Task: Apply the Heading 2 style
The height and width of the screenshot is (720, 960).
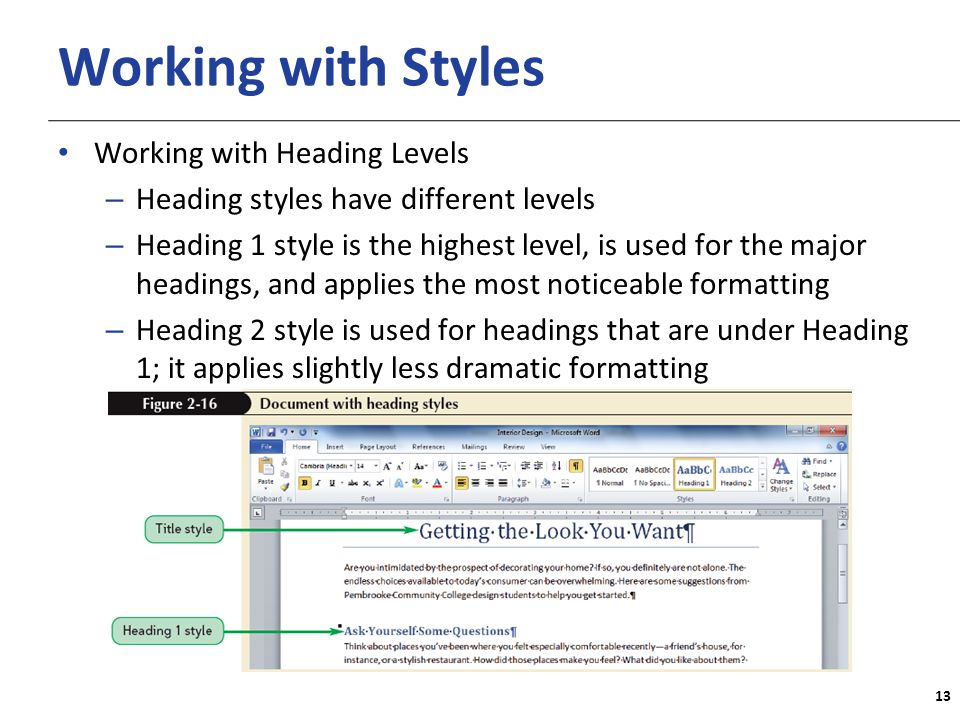Action: [737, 475]
